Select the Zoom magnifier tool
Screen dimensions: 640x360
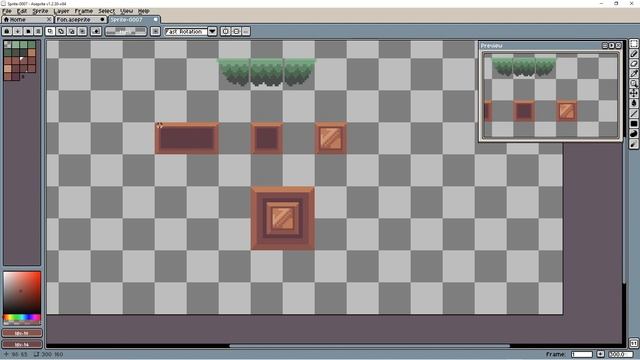click(x=633, y=84)
